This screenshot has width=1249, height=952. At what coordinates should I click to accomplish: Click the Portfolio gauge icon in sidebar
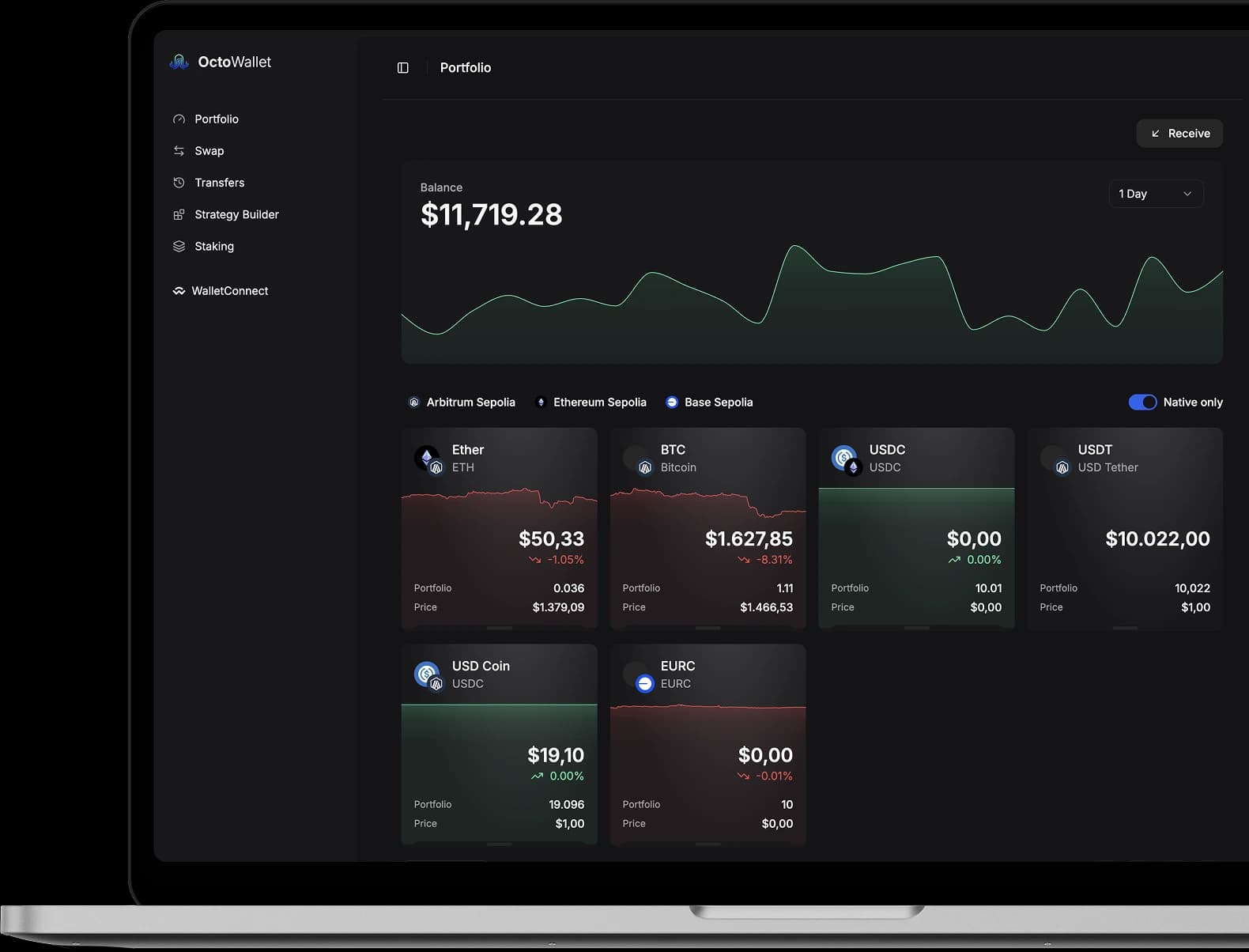179,119
